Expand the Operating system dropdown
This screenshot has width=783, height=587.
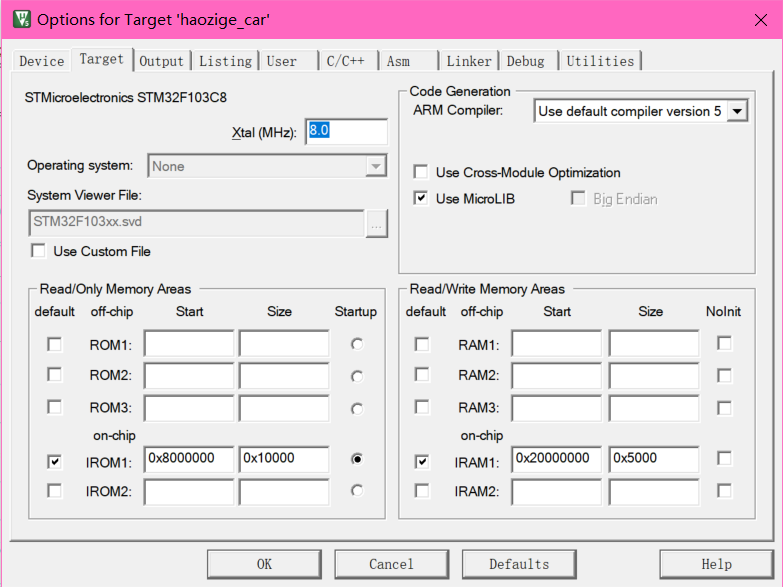(x=376, y=166)
